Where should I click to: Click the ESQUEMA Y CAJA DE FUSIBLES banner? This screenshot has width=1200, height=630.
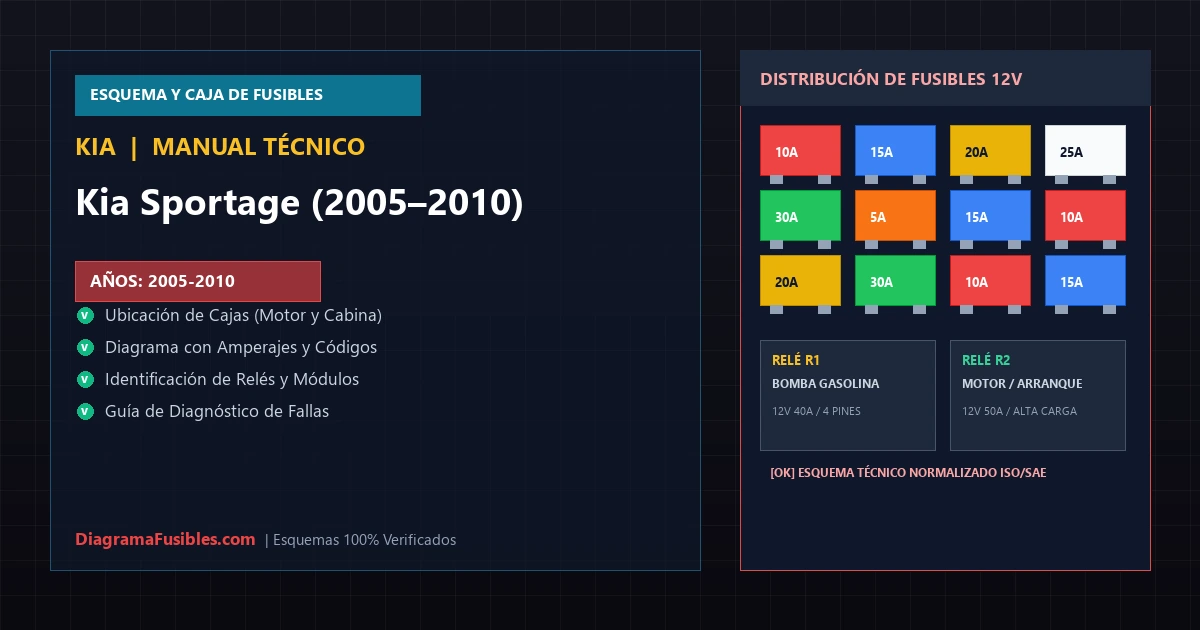[x=248, y=95]
